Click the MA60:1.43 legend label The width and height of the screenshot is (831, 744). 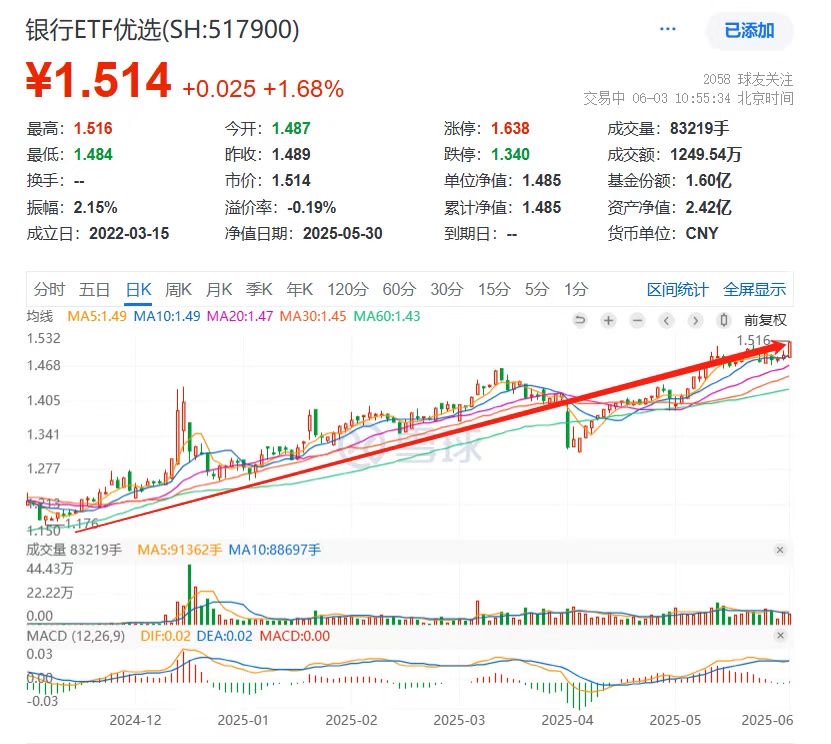pos(387,316)
